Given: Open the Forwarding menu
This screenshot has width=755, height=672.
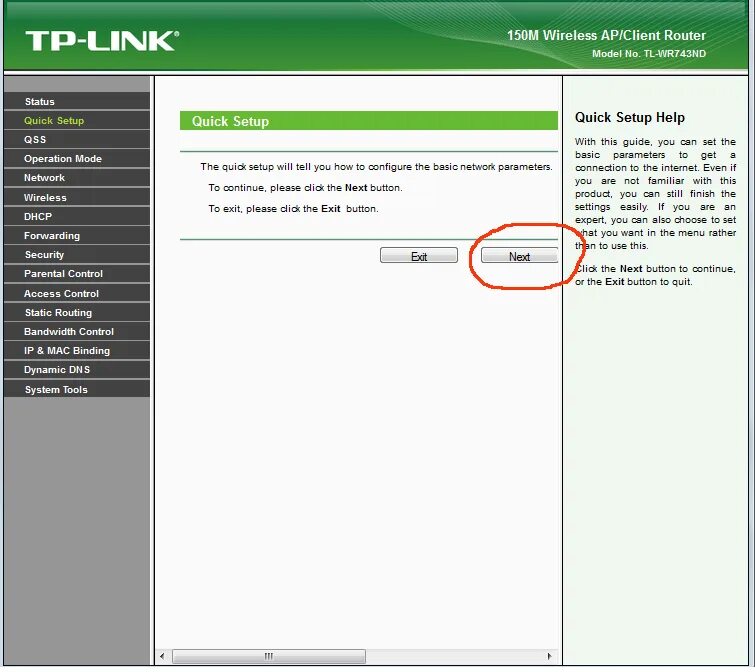Looking at the screenshot, I should (x=77, y=236).
